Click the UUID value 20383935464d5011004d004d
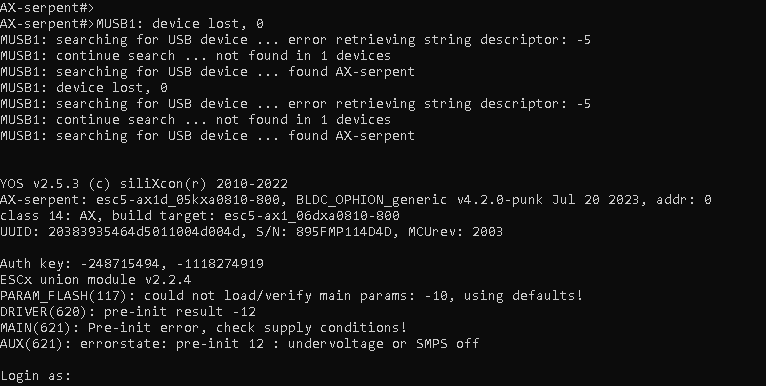Image resolution: width=766 pixels, height=386 pixels. (144, 232)
